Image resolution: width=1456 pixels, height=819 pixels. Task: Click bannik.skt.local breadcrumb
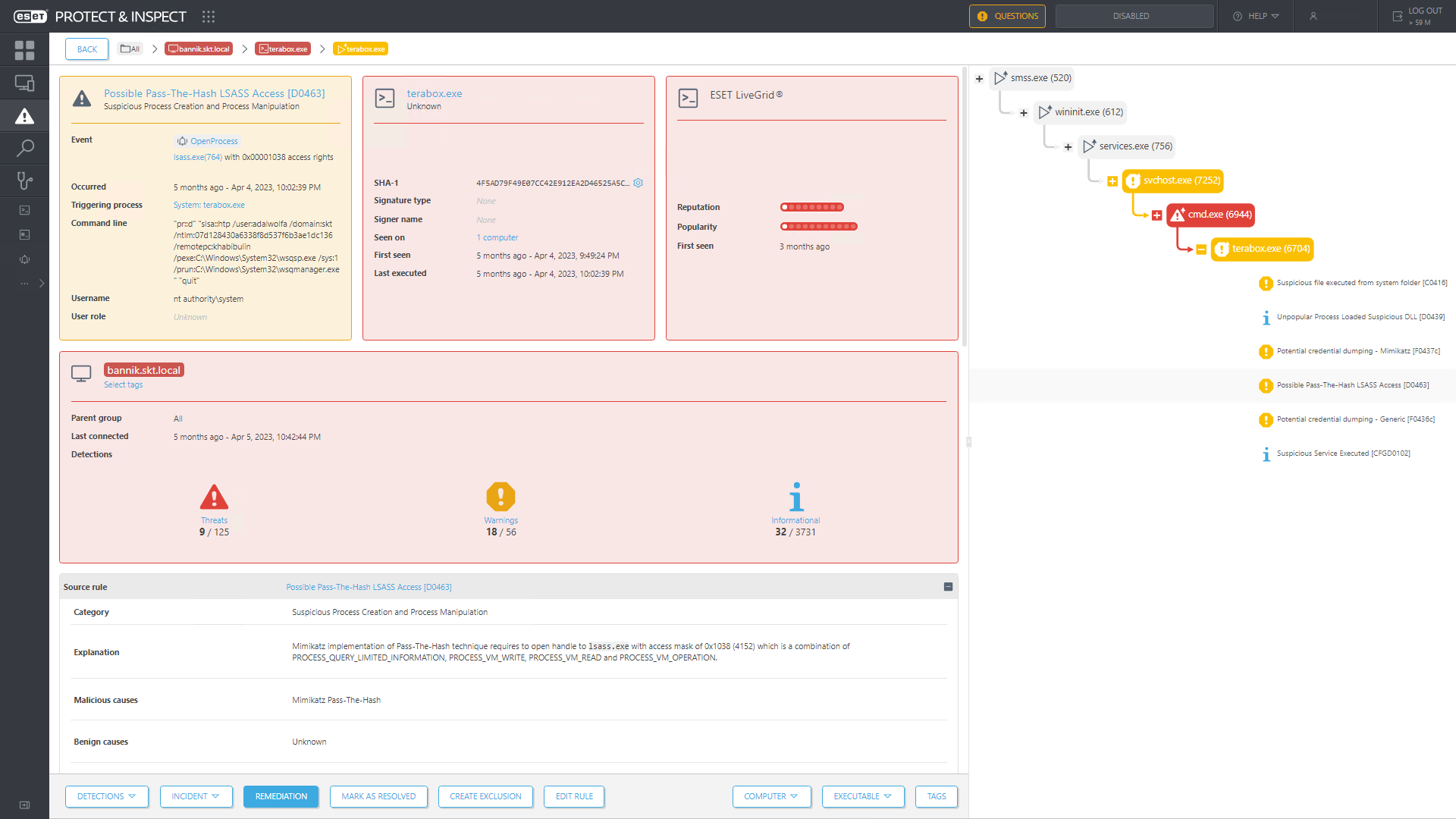[x=199, y=49]
